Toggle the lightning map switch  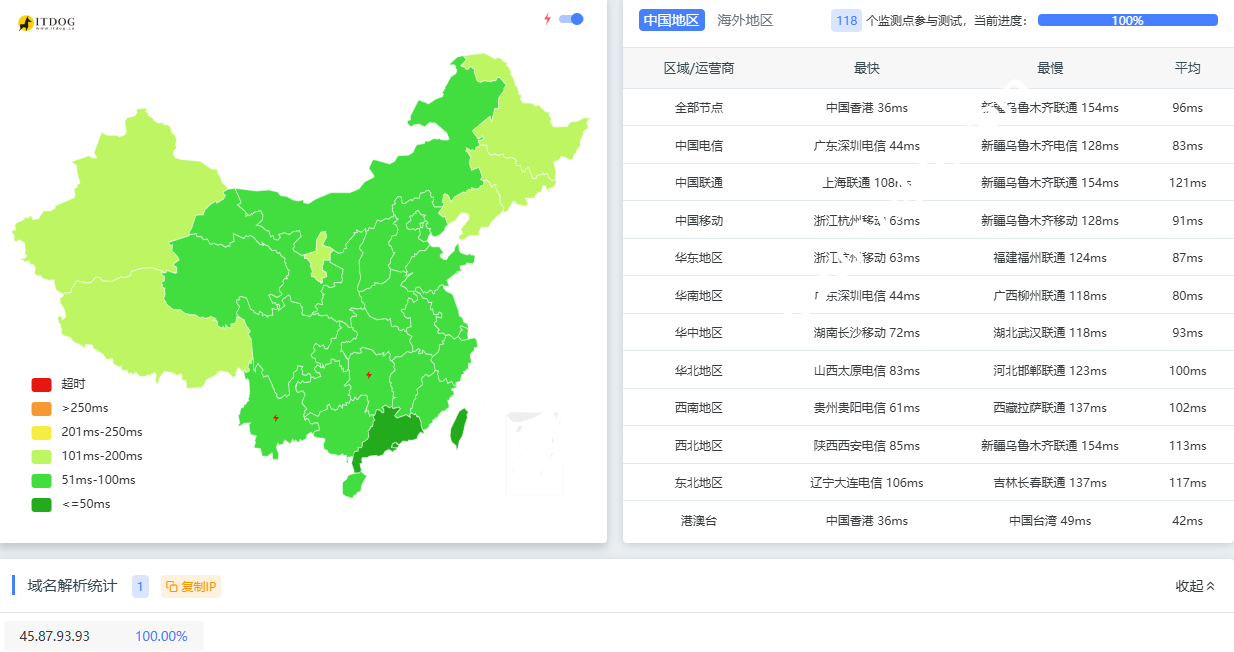coord(571,19)
